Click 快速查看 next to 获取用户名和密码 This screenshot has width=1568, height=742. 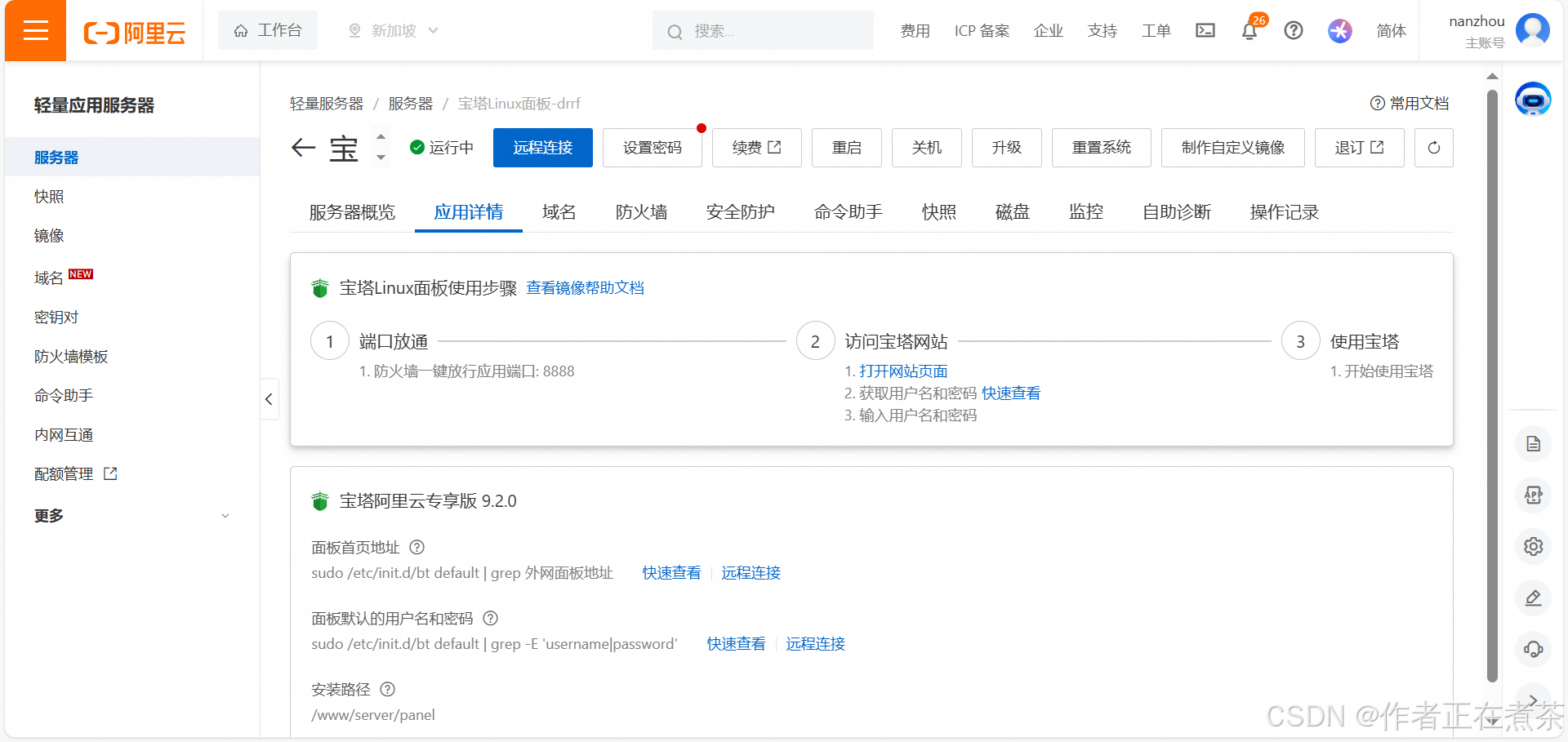1011,393
